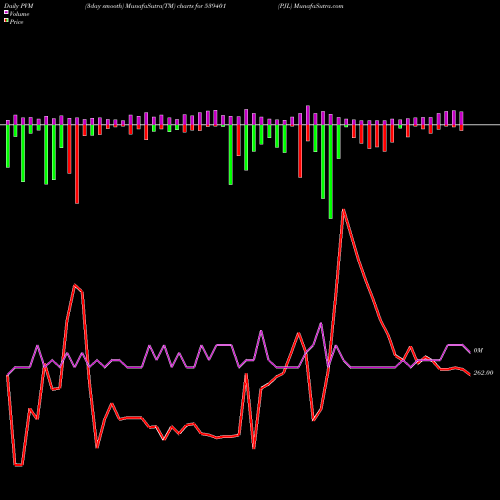Click the '(PJL) MunafaSutra.com' header text
Image resolution: width=500 pixels, height=500 pixels.
pyautogui.click(x=311, y=6)
